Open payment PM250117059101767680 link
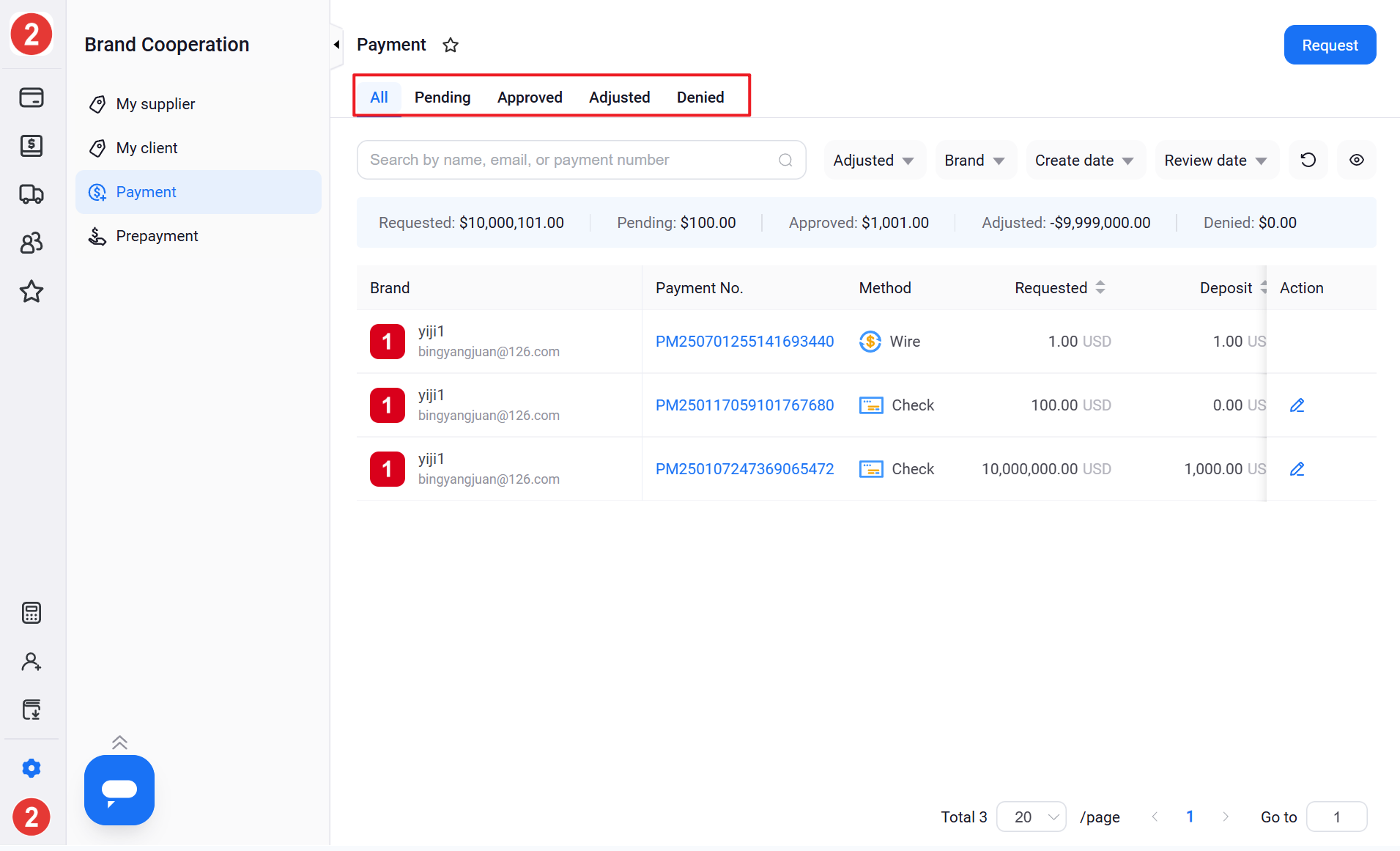This screenshot has height=851, width=1400. coord(744,405)
